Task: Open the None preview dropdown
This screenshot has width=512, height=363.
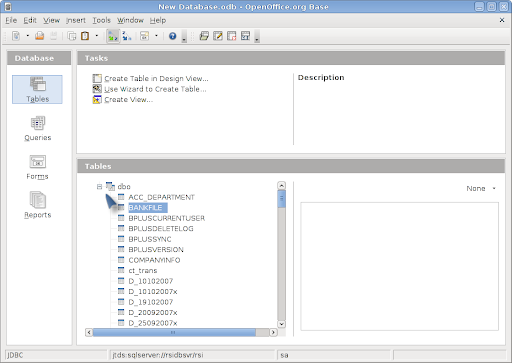Action: [x=481, y=189]
